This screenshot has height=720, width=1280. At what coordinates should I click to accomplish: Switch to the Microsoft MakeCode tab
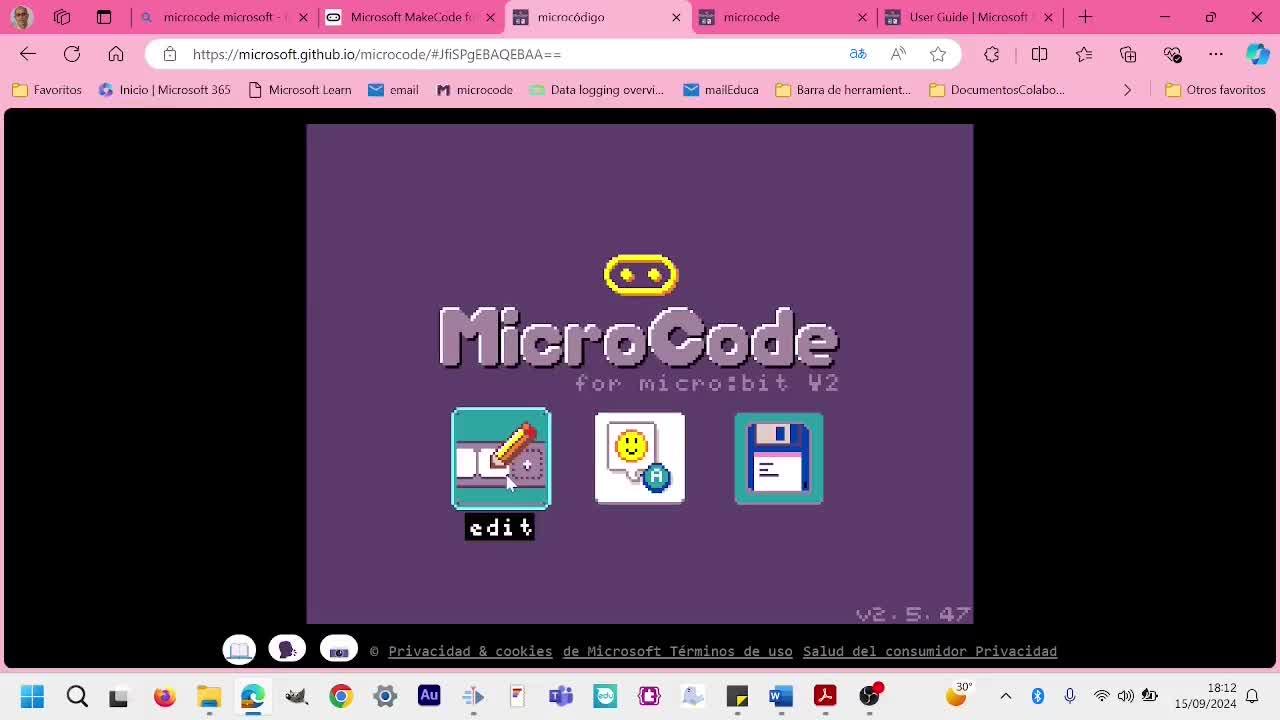point(410,17)
